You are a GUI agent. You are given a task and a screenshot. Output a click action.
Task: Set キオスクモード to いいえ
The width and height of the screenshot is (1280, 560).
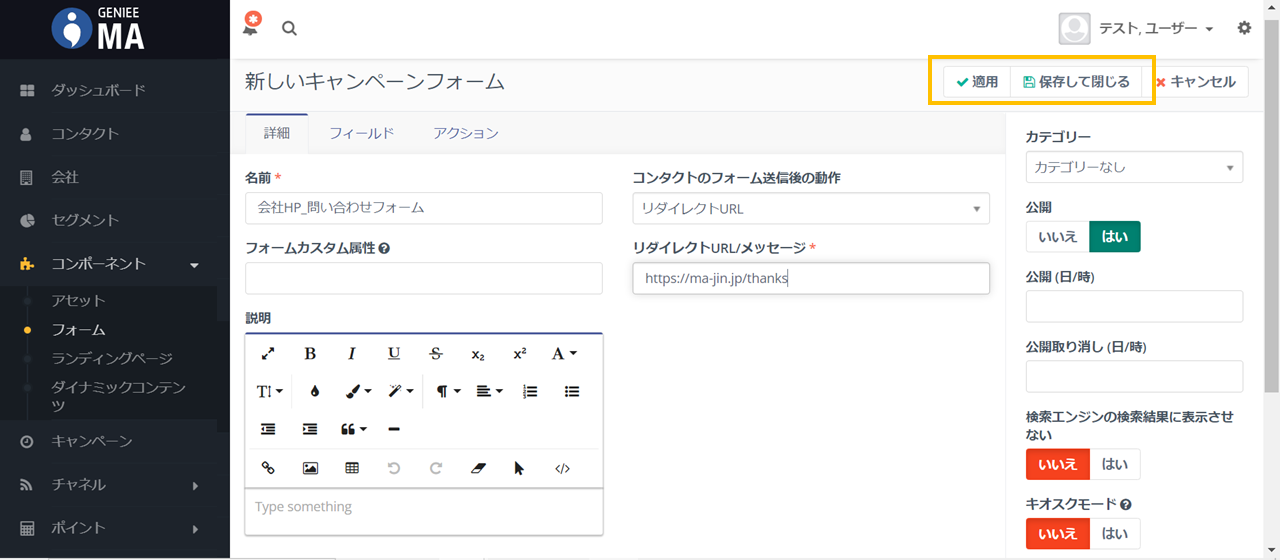coord(1057,534)
